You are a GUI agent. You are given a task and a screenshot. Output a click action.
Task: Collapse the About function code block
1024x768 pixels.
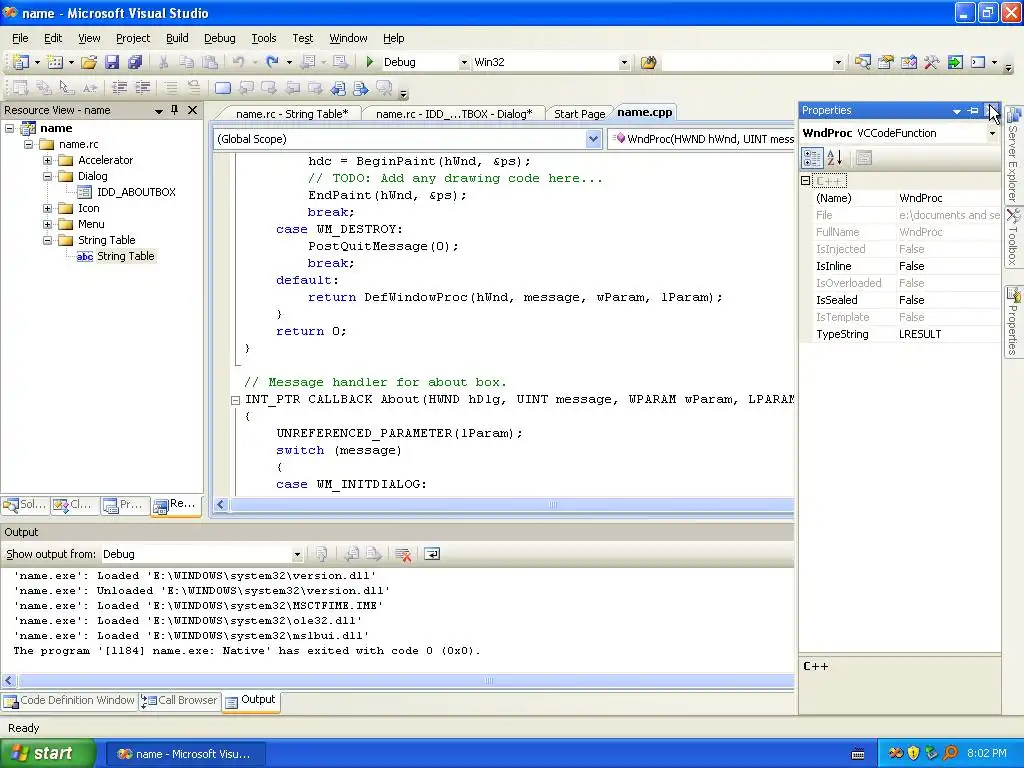(x=235, y=400)
